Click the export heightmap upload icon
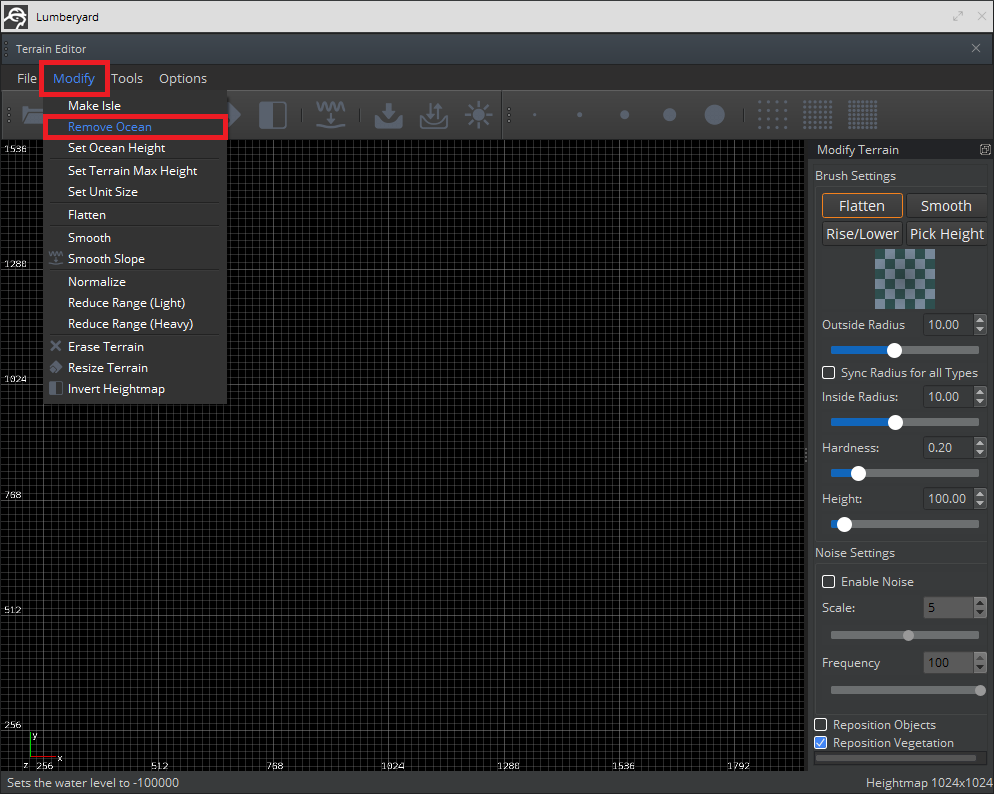The height and width of the screenshot is (794, 994). [434, 115]
